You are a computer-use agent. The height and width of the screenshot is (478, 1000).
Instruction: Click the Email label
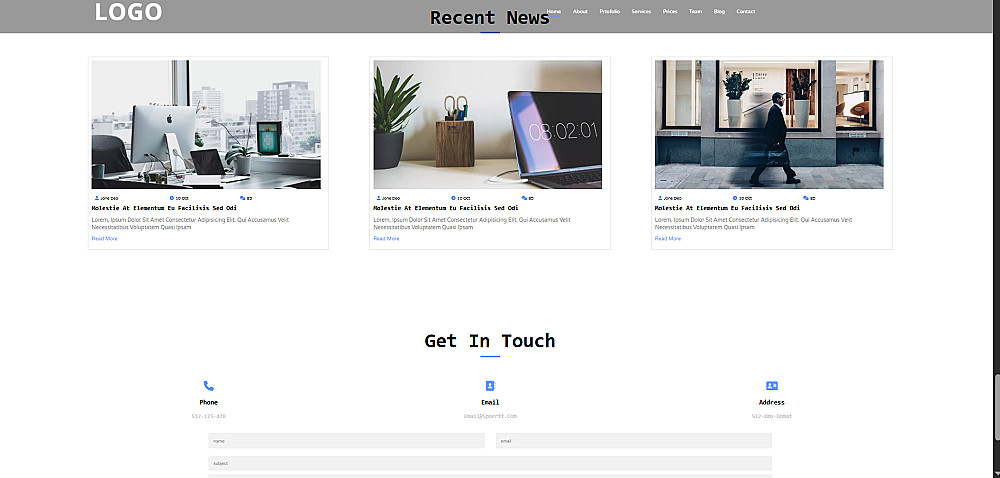click(490, 402)
